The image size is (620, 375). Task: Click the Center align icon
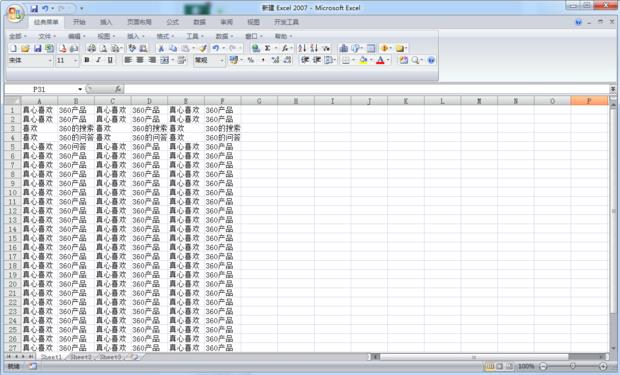pos(140,60)
